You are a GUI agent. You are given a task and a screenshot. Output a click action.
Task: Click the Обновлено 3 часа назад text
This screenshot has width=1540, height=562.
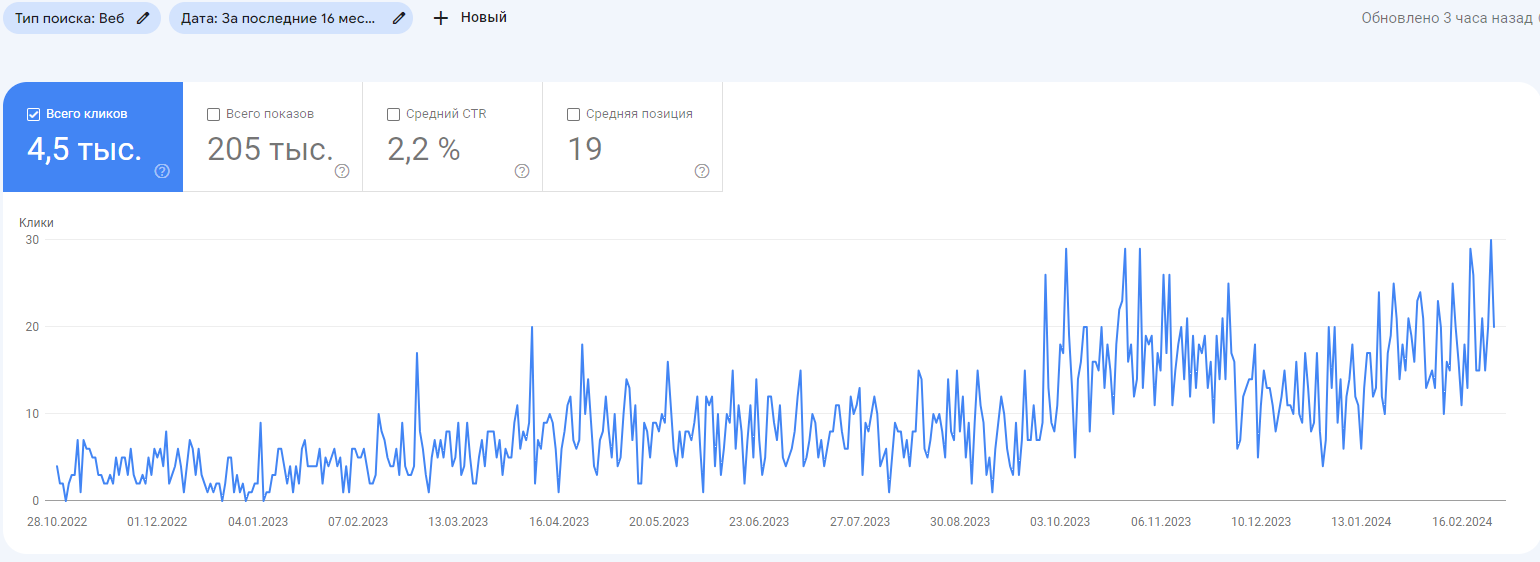(x=1447, y=18)
